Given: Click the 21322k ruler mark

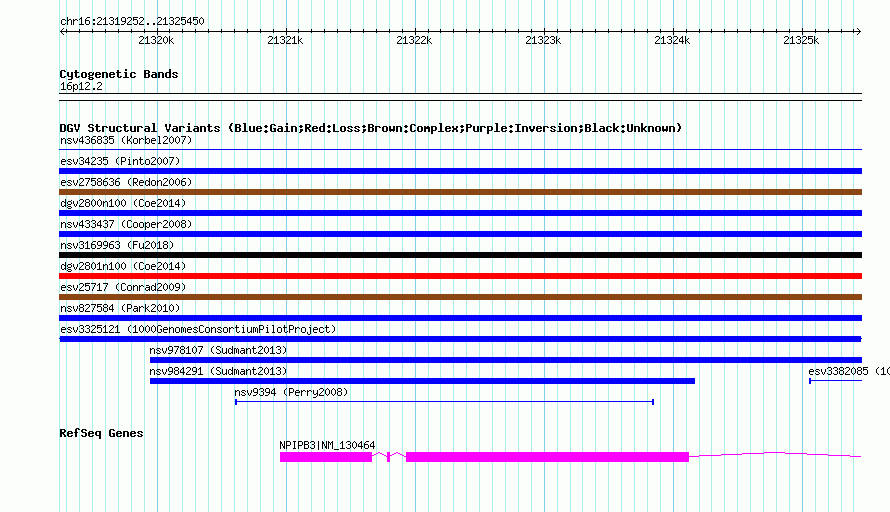Looking at the screenshot, I should 414,40.
